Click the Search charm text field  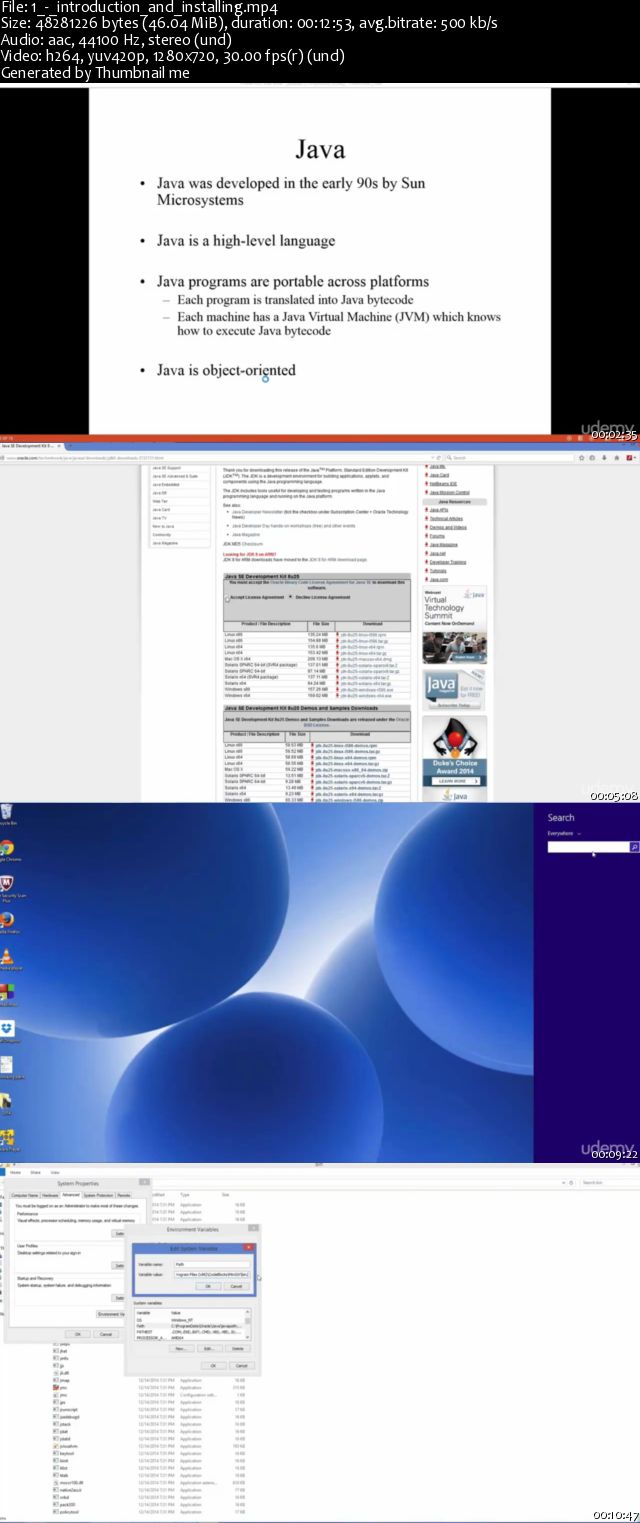(587, 847)
